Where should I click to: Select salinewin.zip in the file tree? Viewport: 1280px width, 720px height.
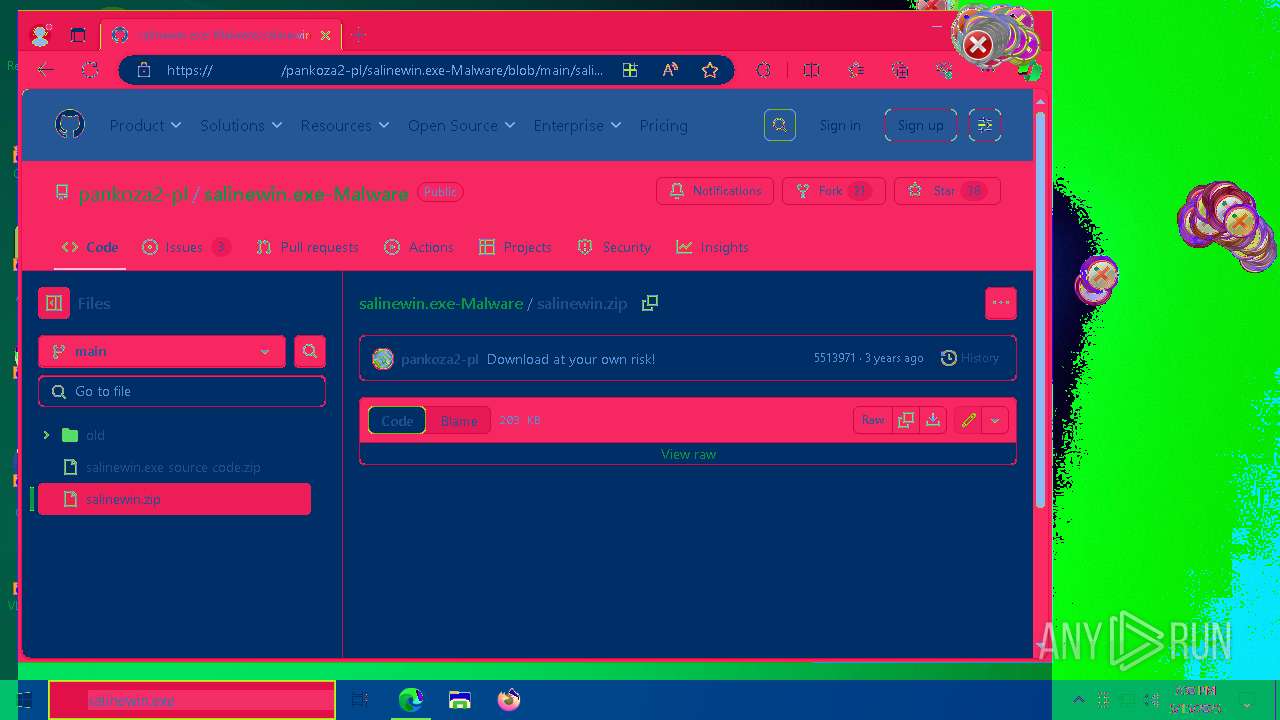click(x=174, y=499)
